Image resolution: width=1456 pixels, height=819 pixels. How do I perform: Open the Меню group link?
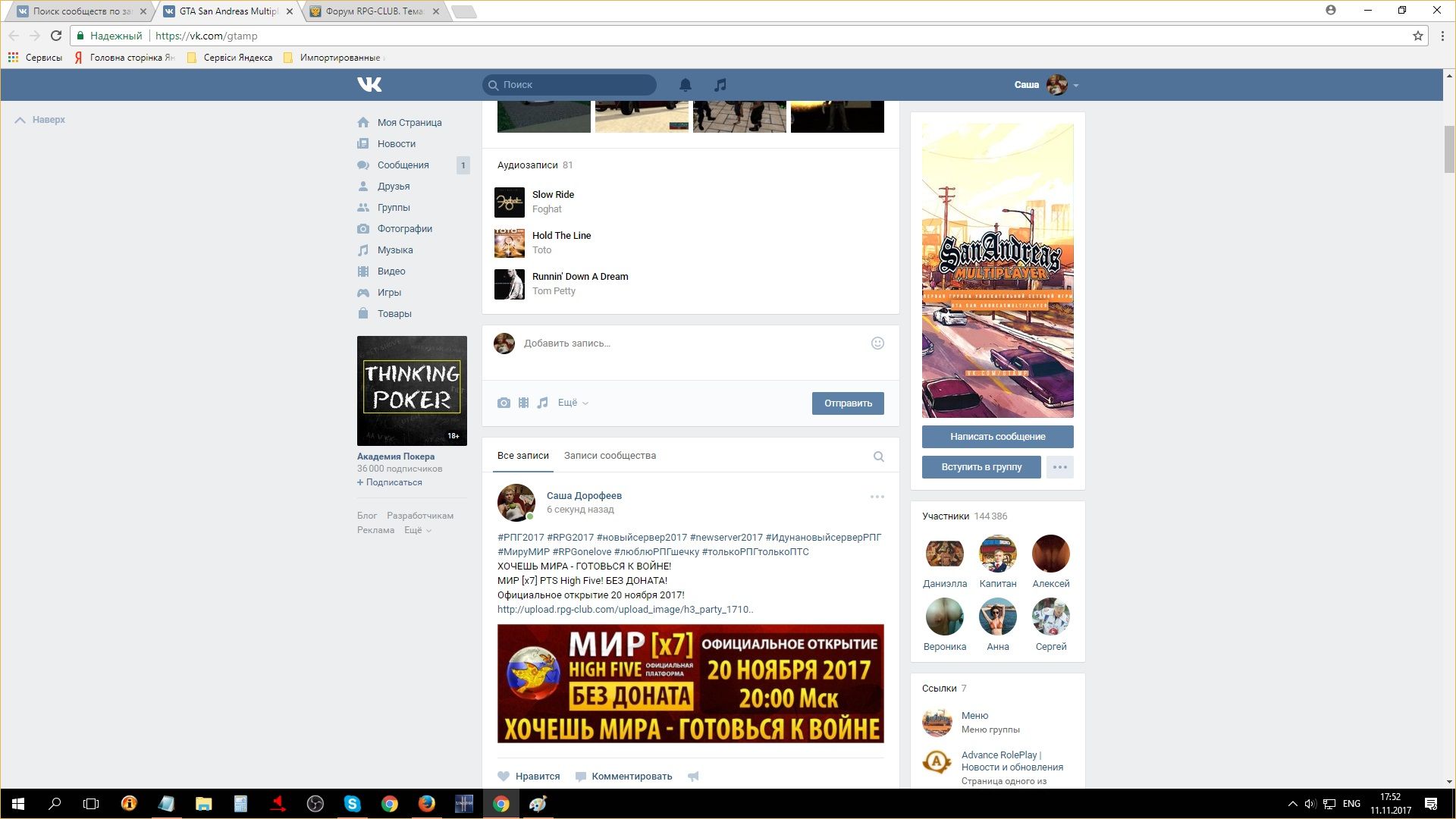tap(974, 715)
